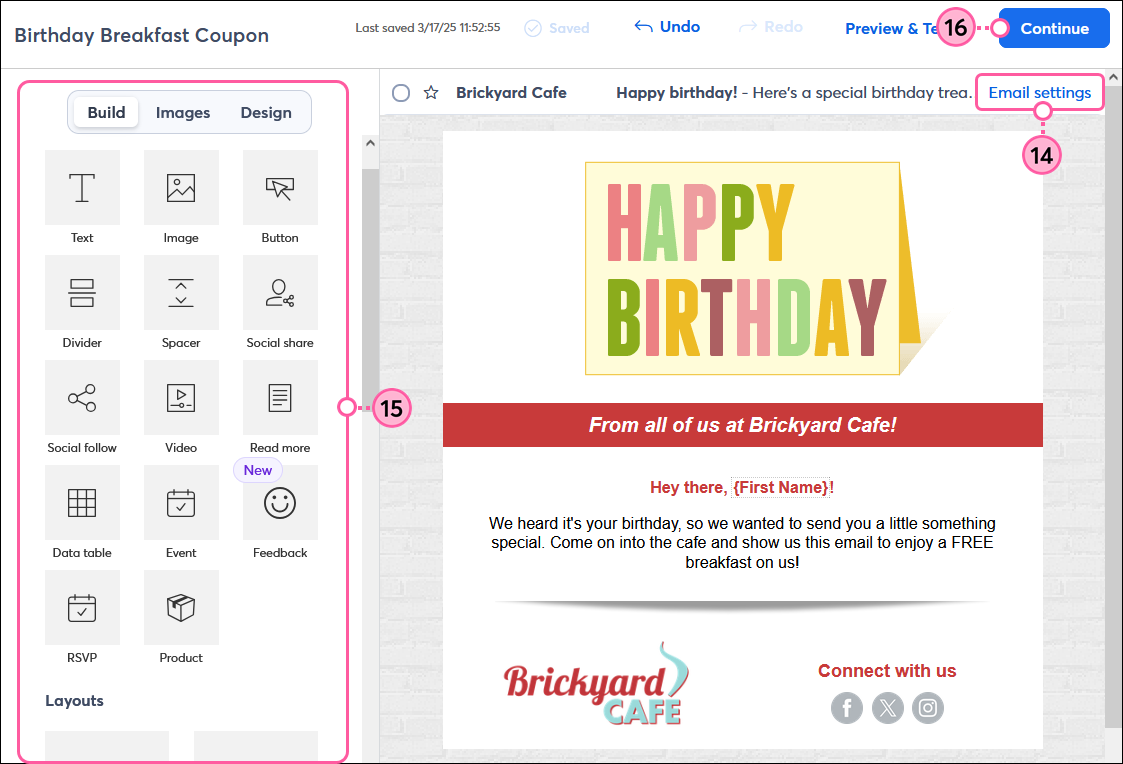The image size is (1123, 764).
Task: Click the Layouts section heading
Action: coord(74,701)
